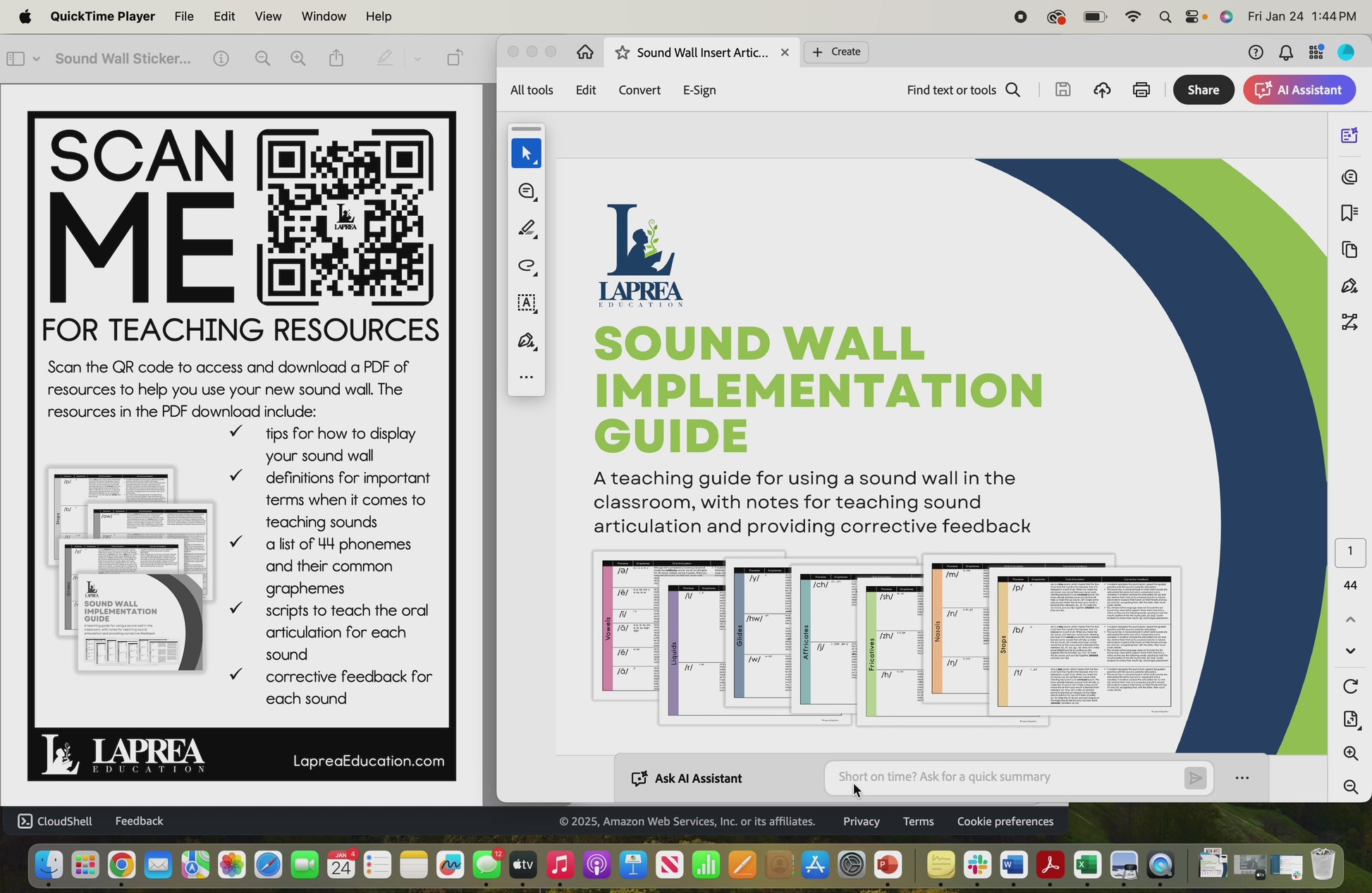Go to next page with down chevron
The image size is (1372, 893).
pos(1350,650)
